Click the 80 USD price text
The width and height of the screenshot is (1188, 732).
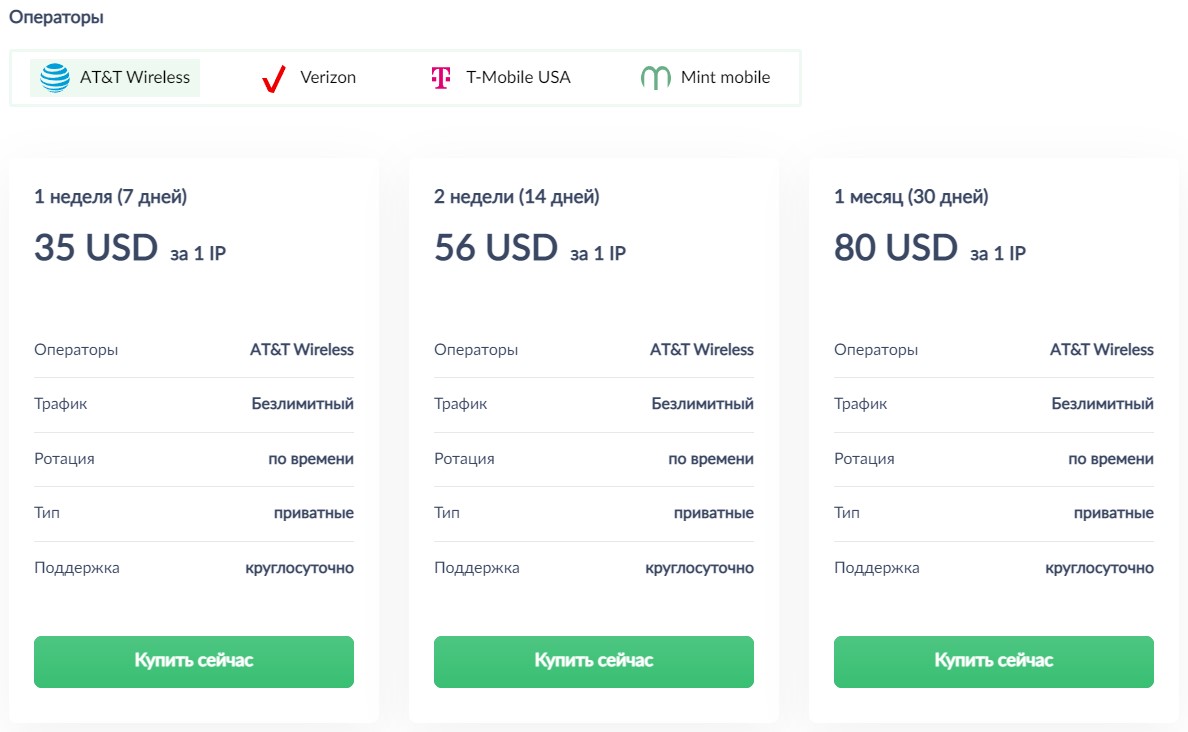[896, 248]
